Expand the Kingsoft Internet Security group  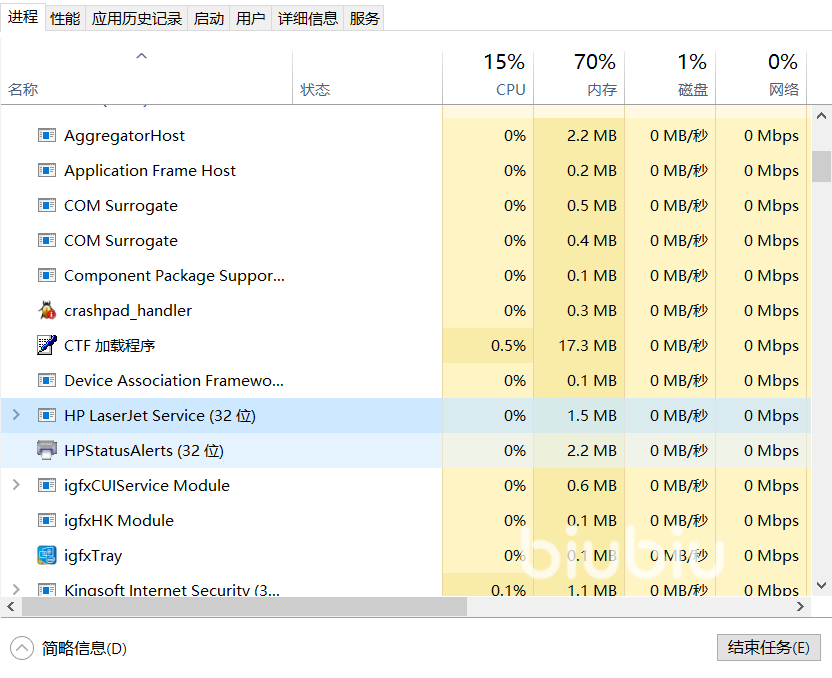click(x=16, y=590)
